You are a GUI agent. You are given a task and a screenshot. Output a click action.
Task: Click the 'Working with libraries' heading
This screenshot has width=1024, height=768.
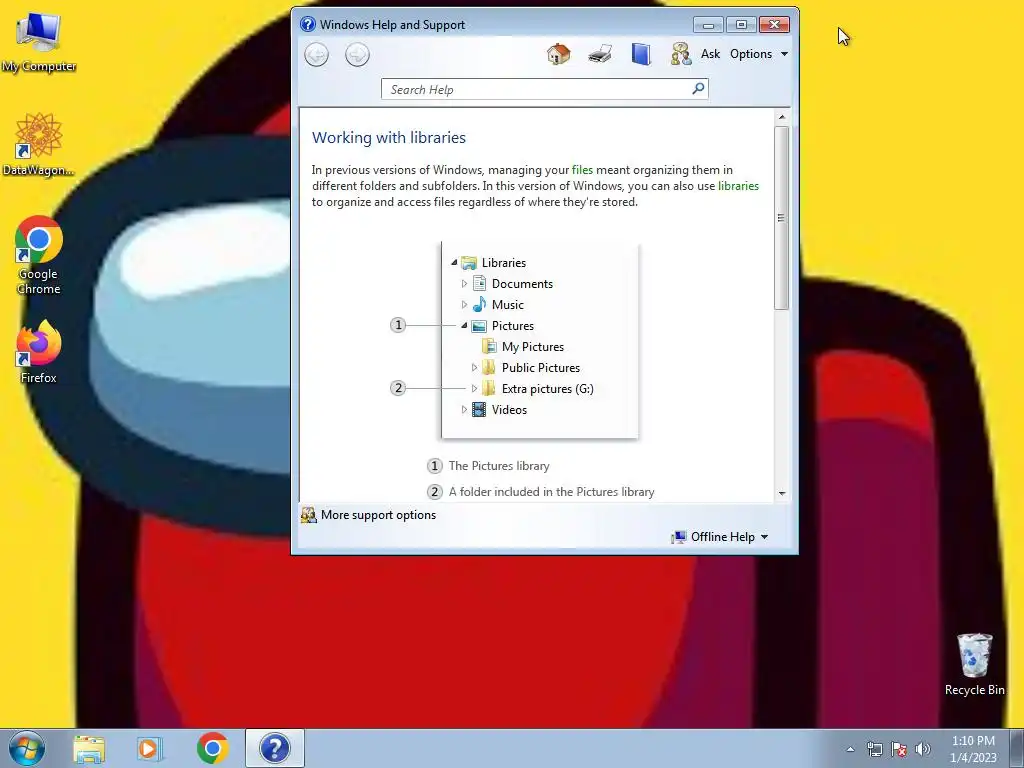tap(389, 138)
